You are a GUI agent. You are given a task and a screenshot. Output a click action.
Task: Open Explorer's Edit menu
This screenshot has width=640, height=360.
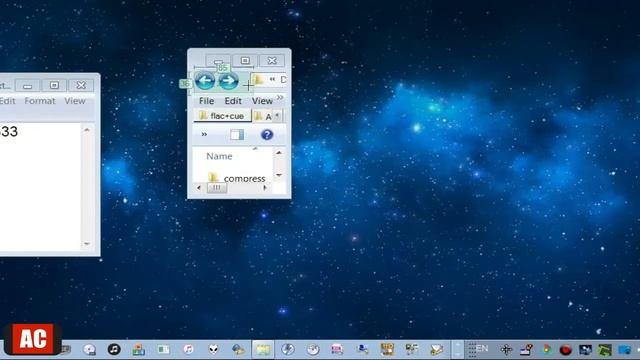tap(233, 101)
